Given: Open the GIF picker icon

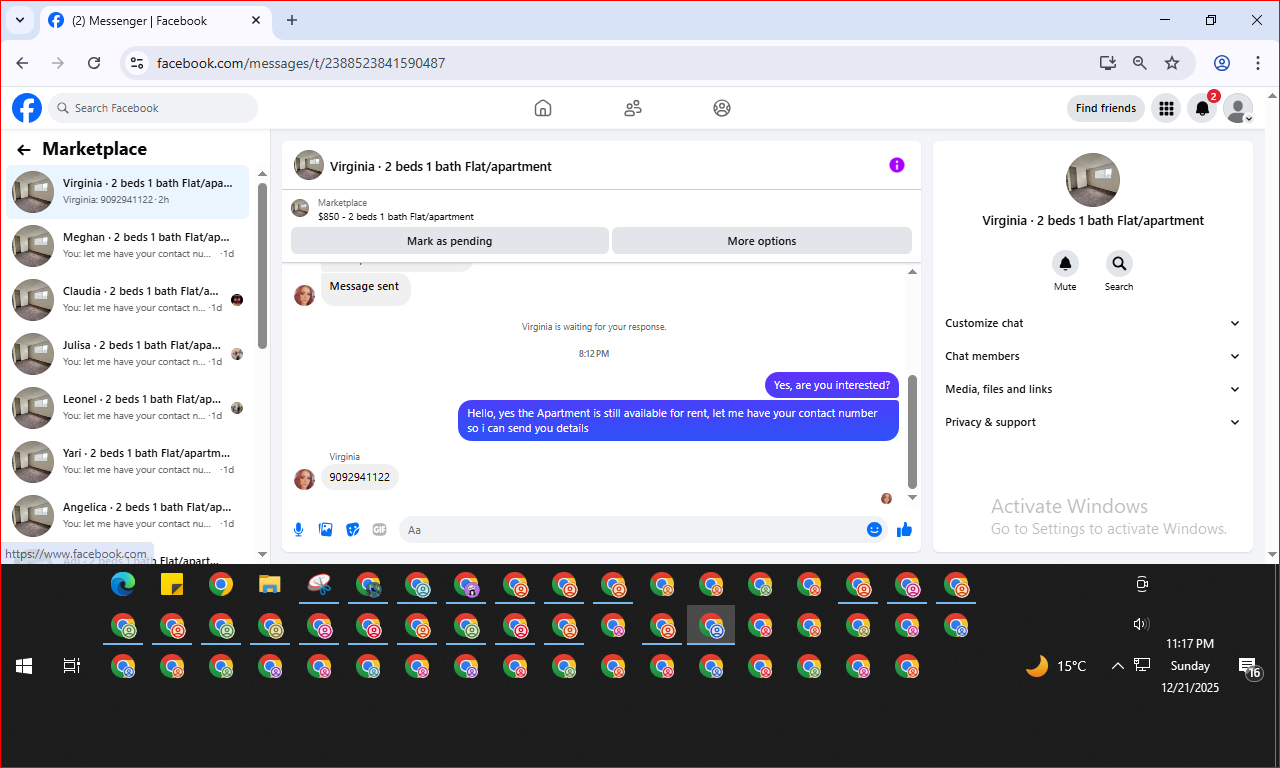Looking at the screenshot, I should [x=379, y=530].
